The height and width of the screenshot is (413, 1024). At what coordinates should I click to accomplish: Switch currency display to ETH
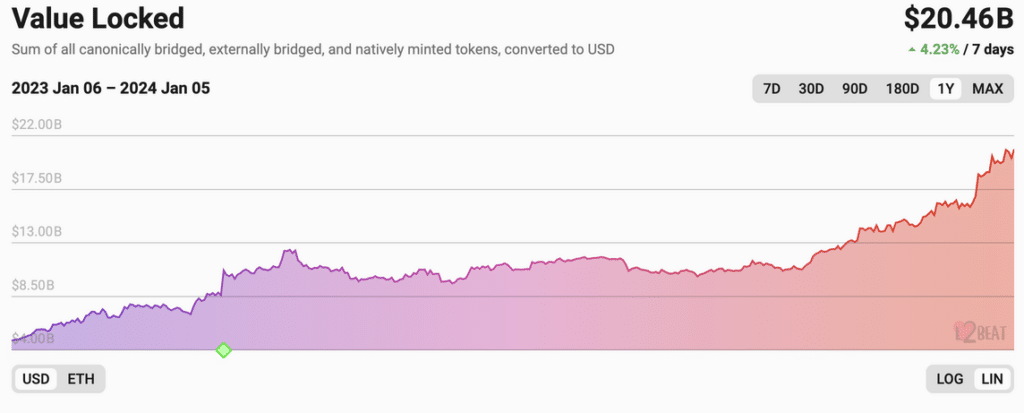pos(81,379)
